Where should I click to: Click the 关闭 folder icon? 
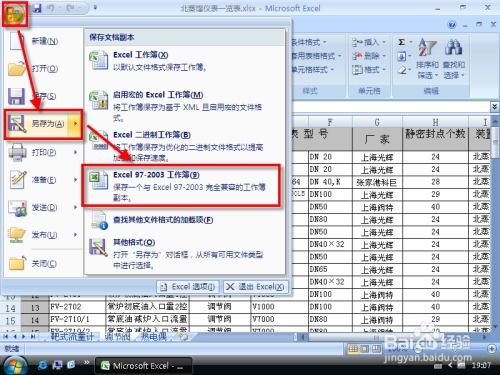point(17,263)
